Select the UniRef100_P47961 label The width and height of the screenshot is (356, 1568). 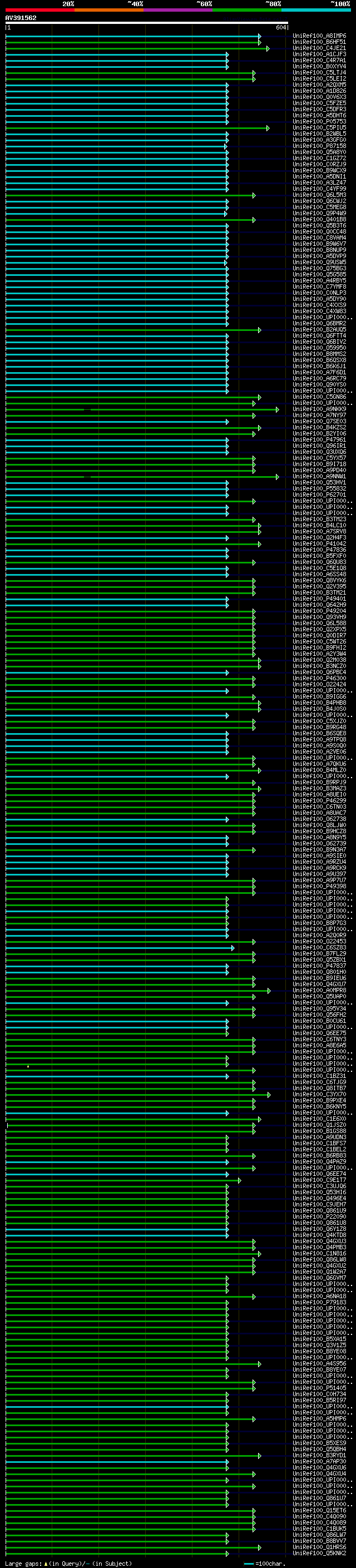coord(319,440)
